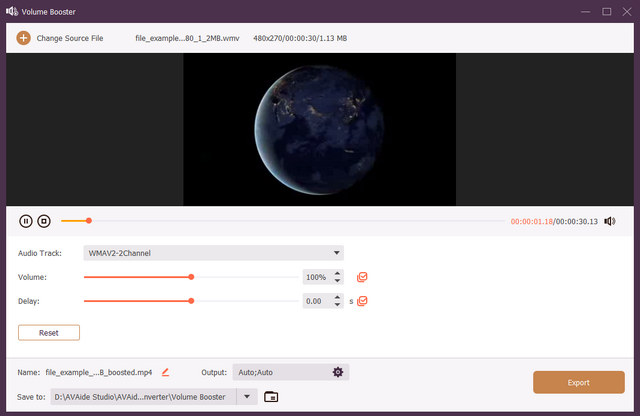Click the Export button
This screenshot has height=416, width=640.
tap(579, 382)
